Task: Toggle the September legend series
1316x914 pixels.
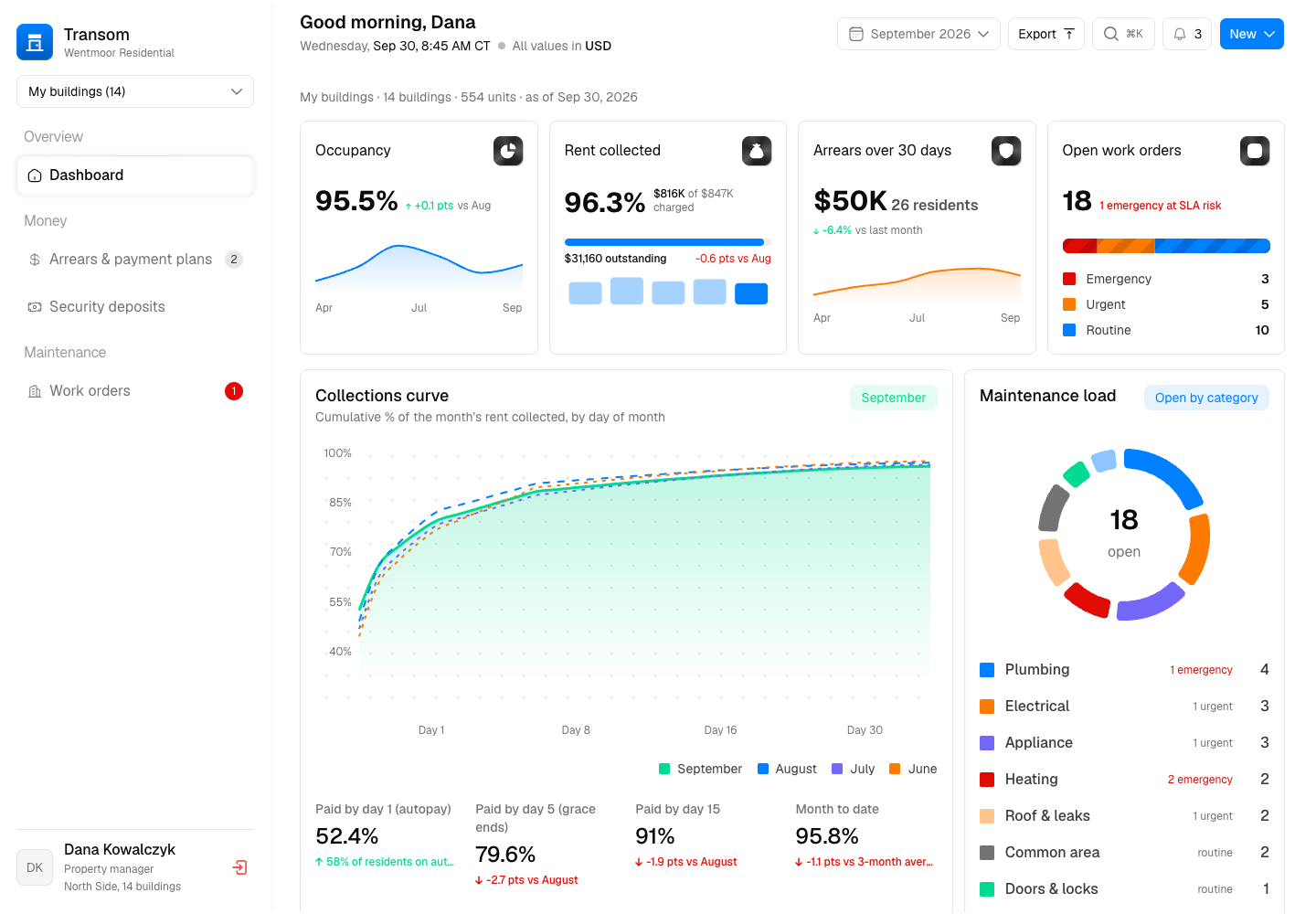Action: pos(700,769)
